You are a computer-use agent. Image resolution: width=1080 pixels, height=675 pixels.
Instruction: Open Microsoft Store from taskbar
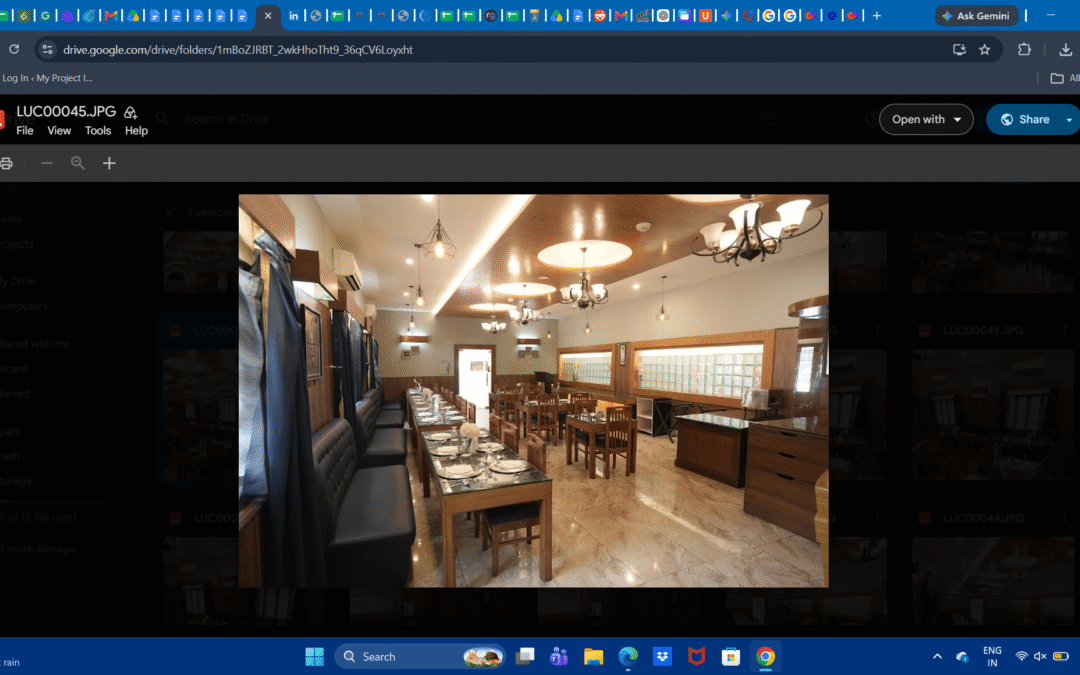click(731, 656)
